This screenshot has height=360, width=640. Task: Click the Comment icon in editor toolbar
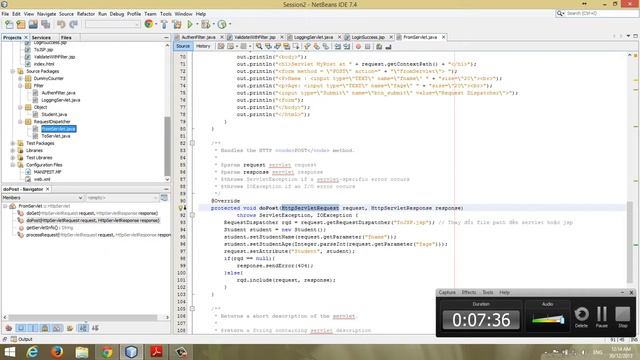379,47
